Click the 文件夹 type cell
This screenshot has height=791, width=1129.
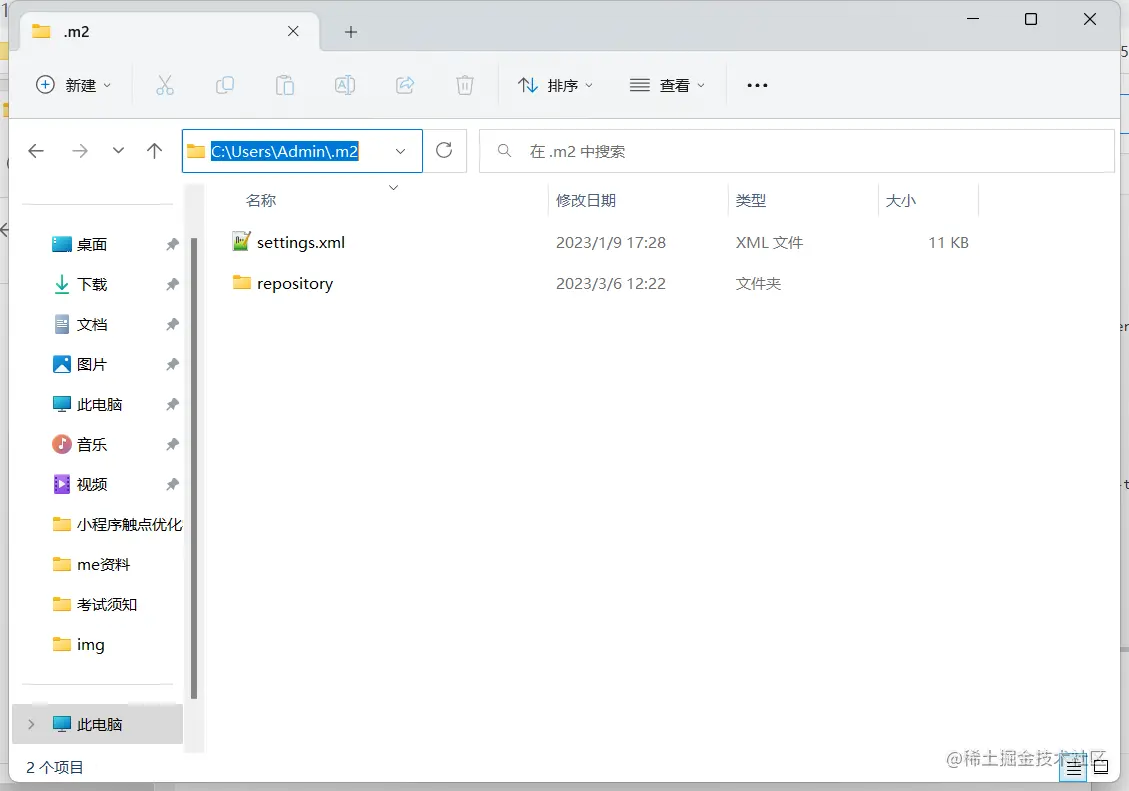coord(758,284)
